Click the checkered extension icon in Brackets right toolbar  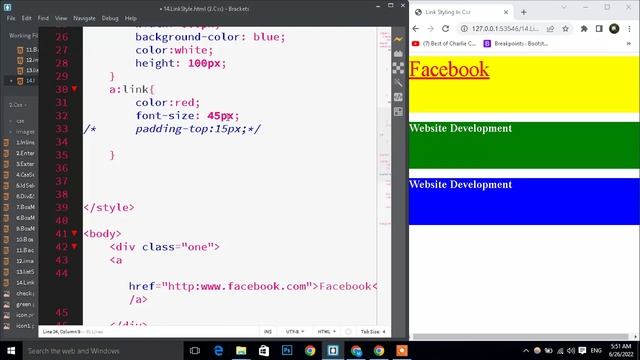click(398, 68)
